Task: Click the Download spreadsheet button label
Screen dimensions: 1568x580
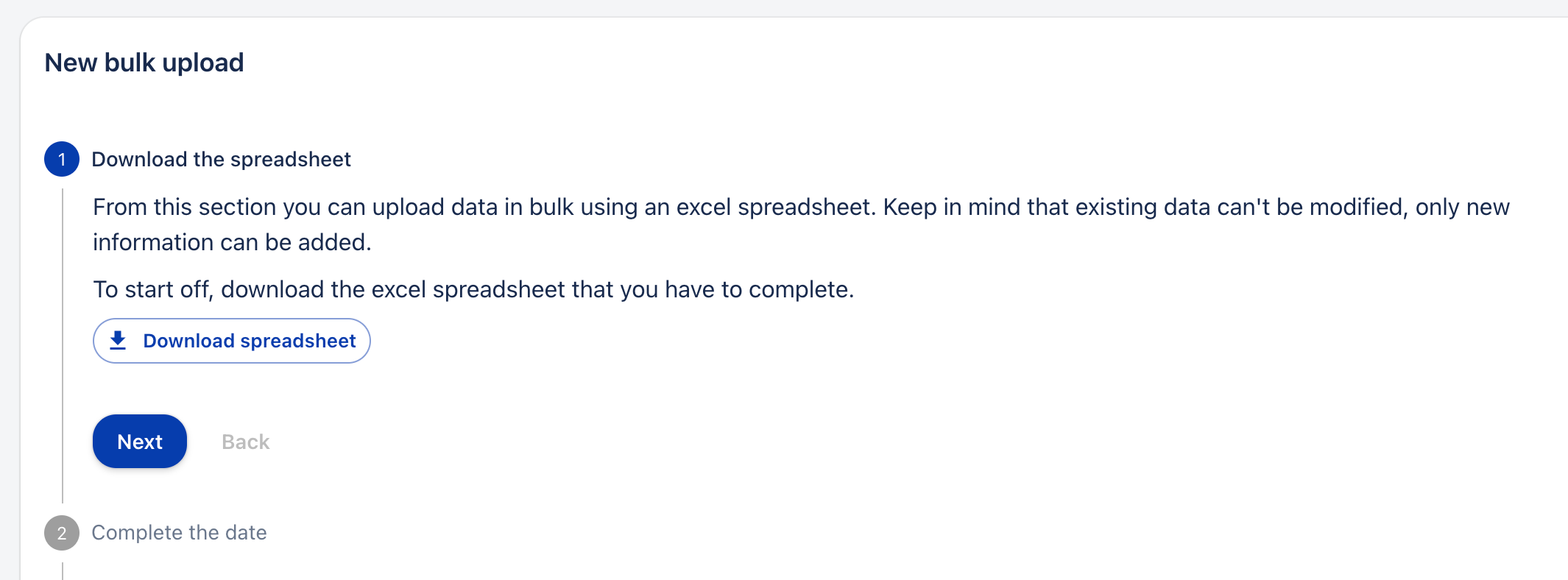Action: (249, 341)
